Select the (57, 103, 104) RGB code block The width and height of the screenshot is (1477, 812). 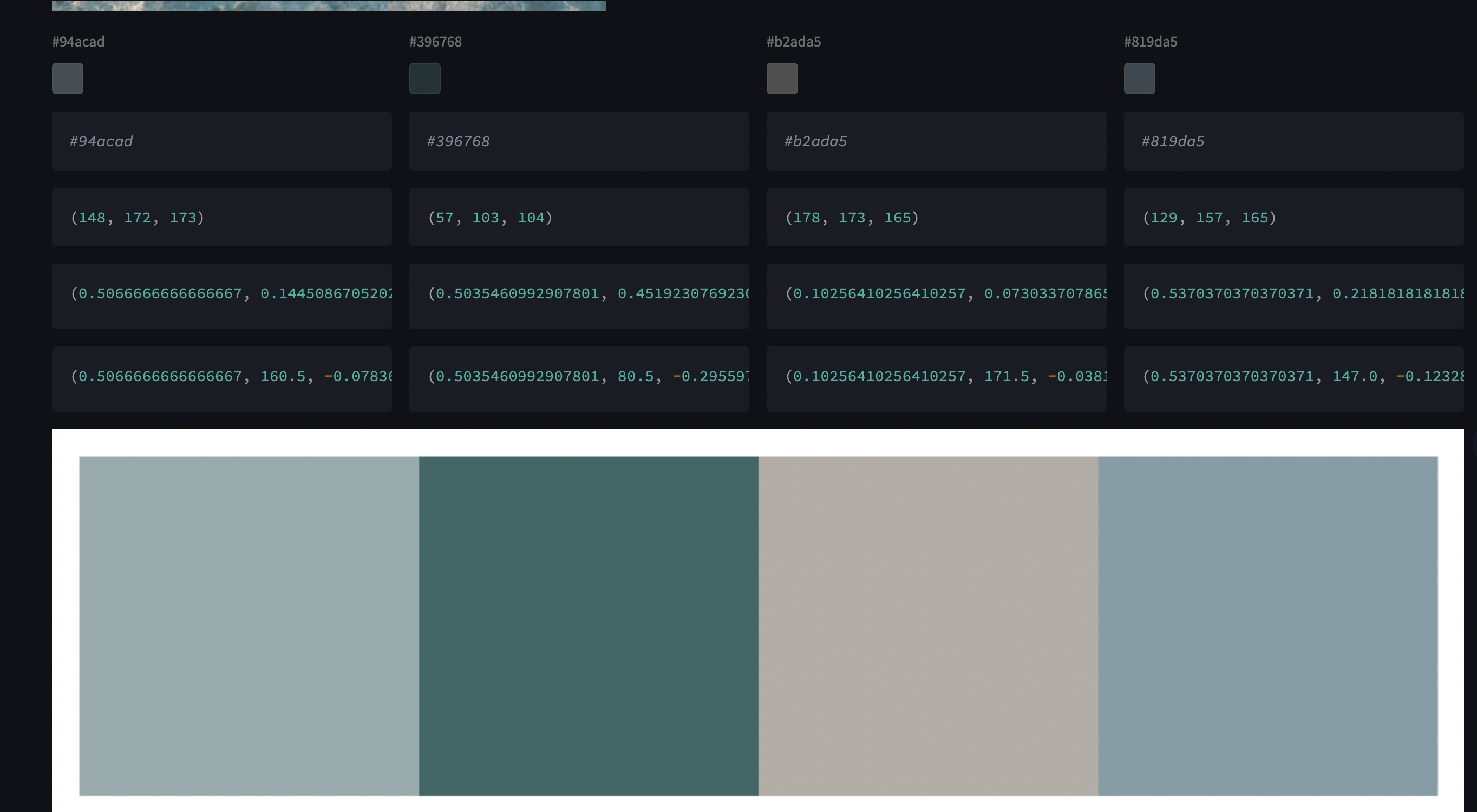pyautogui.click(x=579, y=217)
